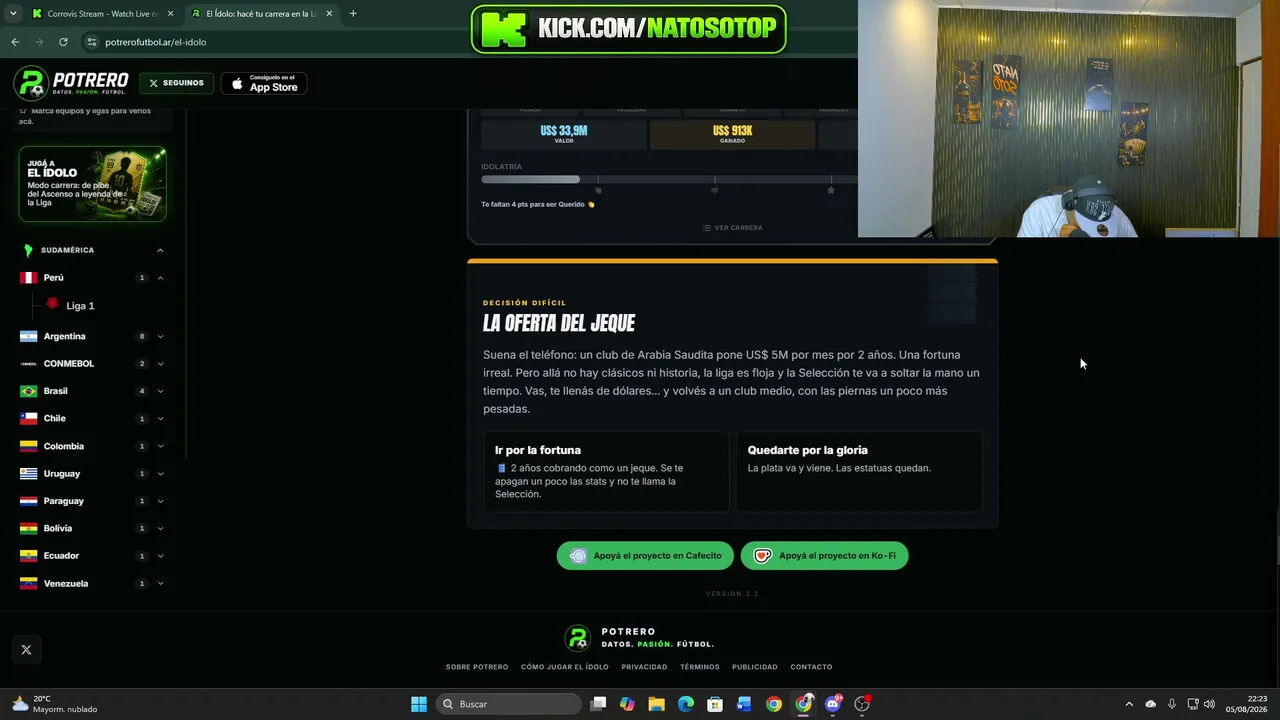
Task: Close the El Ídolo tab
Action: pos(329,14)
